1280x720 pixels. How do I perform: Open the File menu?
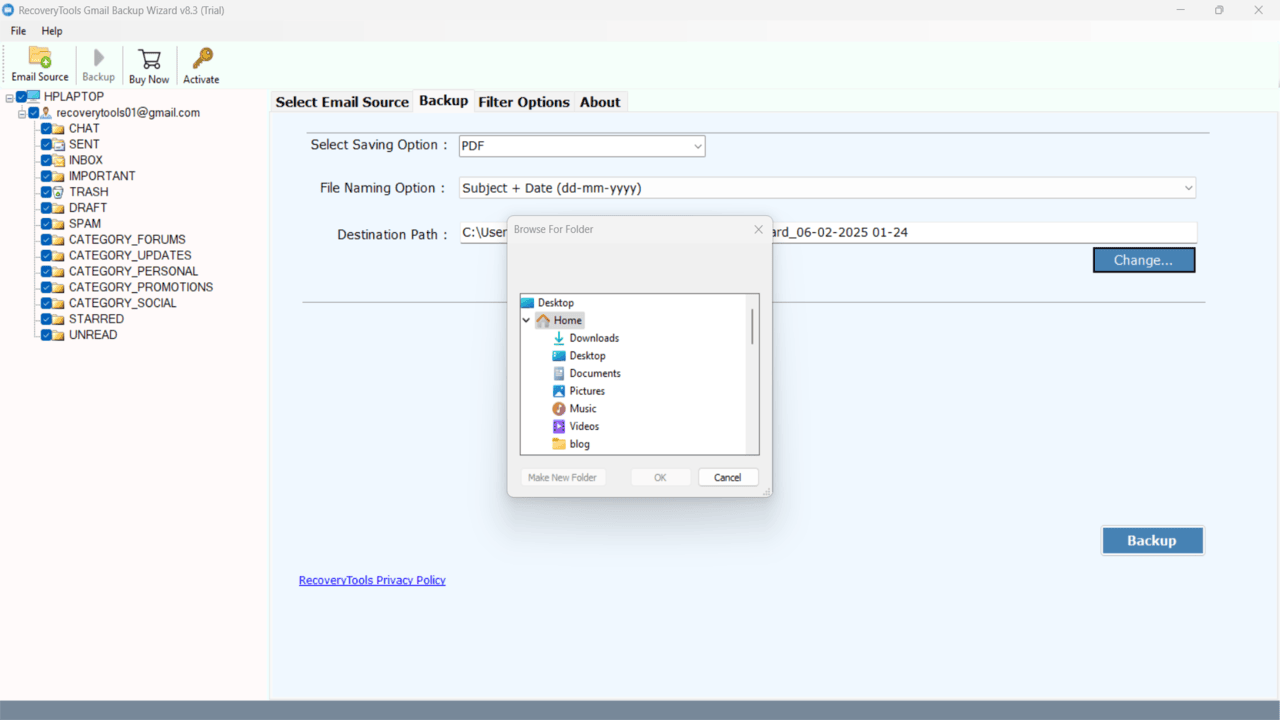pos(19,31)
